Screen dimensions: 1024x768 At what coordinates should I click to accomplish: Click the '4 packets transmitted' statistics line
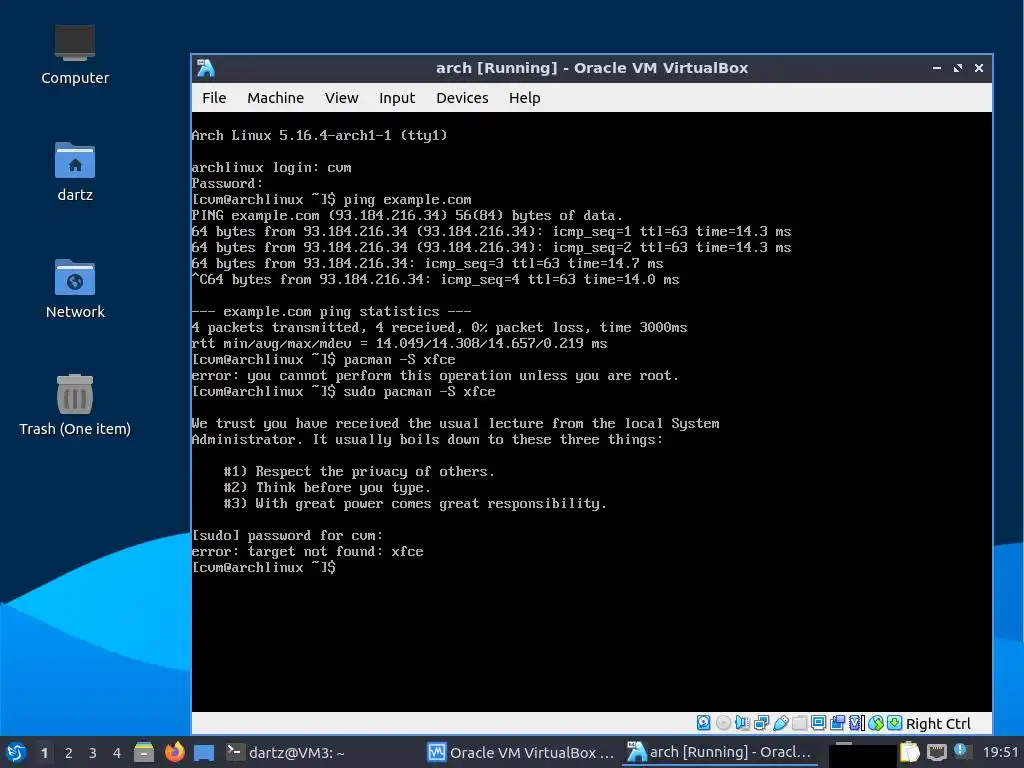pyautogui.click(x=439, y=327)
